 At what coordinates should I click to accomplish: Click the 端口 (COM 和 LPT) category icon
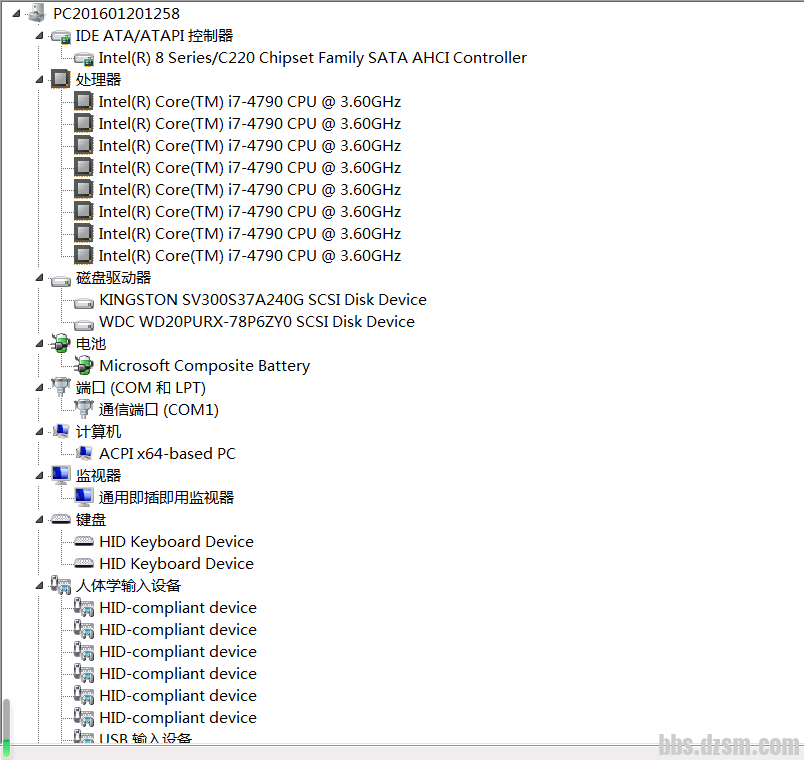(61, 388)
